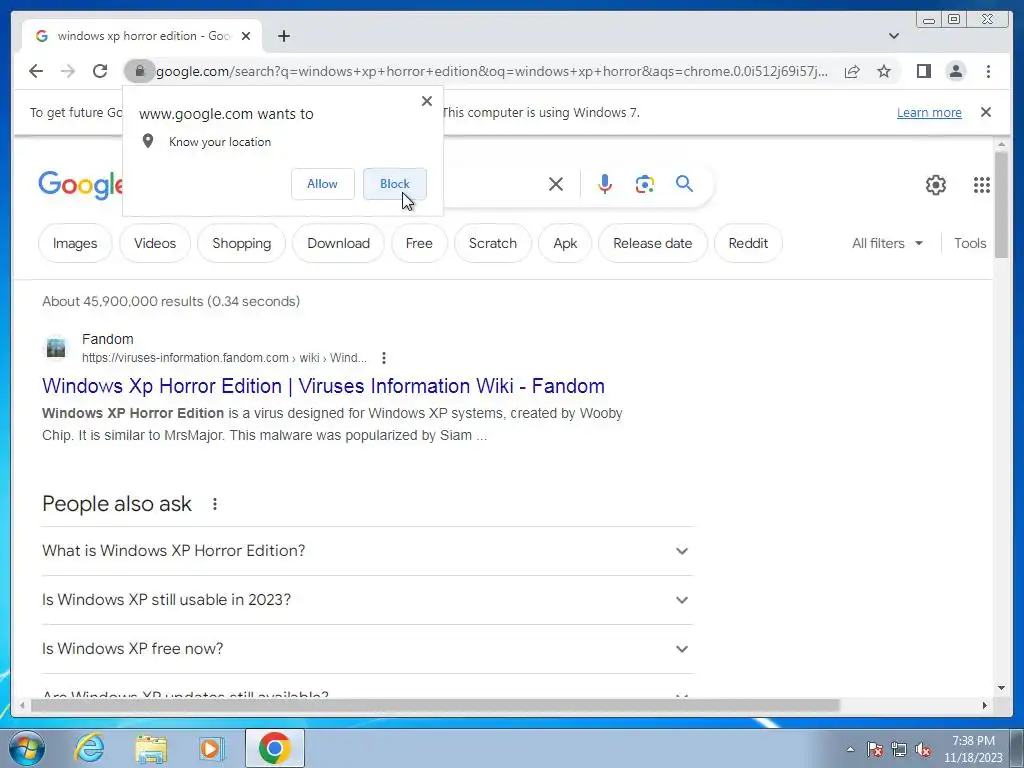Open Google quick settings gear
The width and height of the screenshot is (1024, 768).
(x=936, y=185)
